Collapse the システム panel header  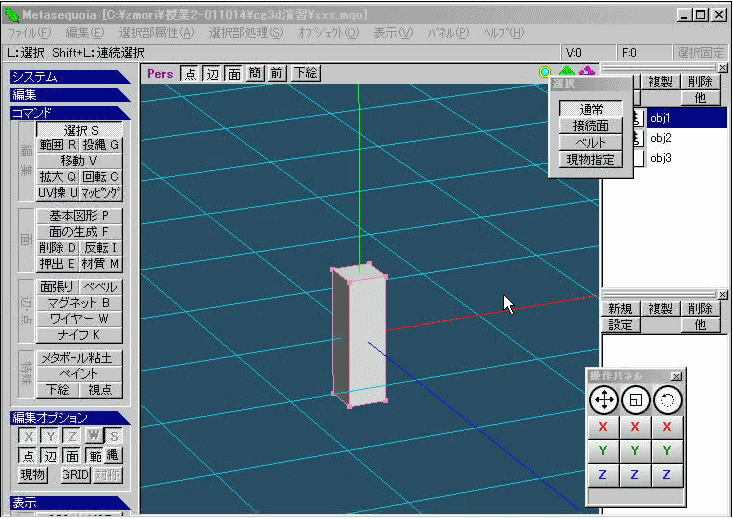coord(69,77)
